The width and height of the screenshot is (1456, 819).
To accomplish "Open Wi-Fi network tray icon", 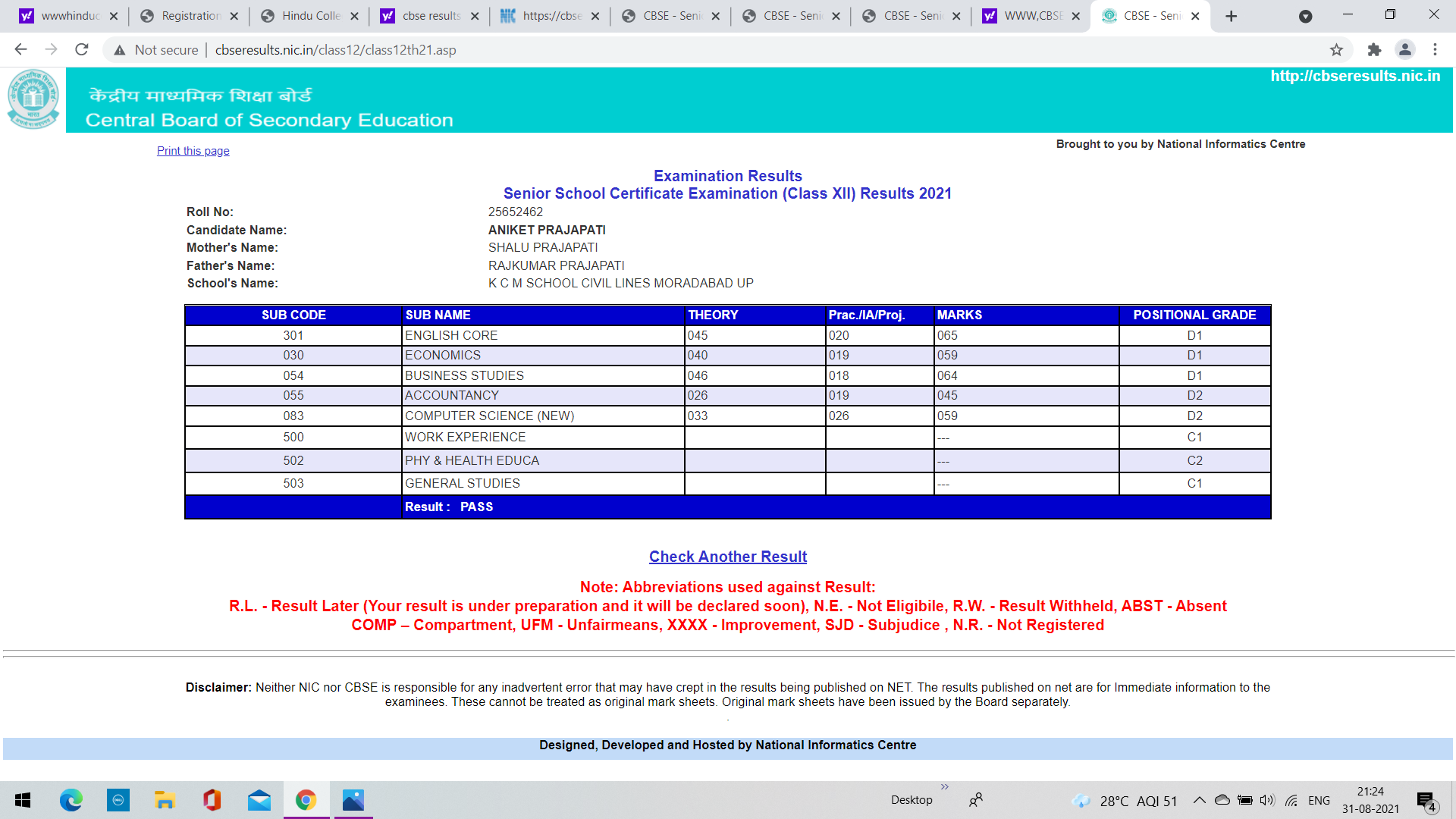I will tap(1291, 800).
